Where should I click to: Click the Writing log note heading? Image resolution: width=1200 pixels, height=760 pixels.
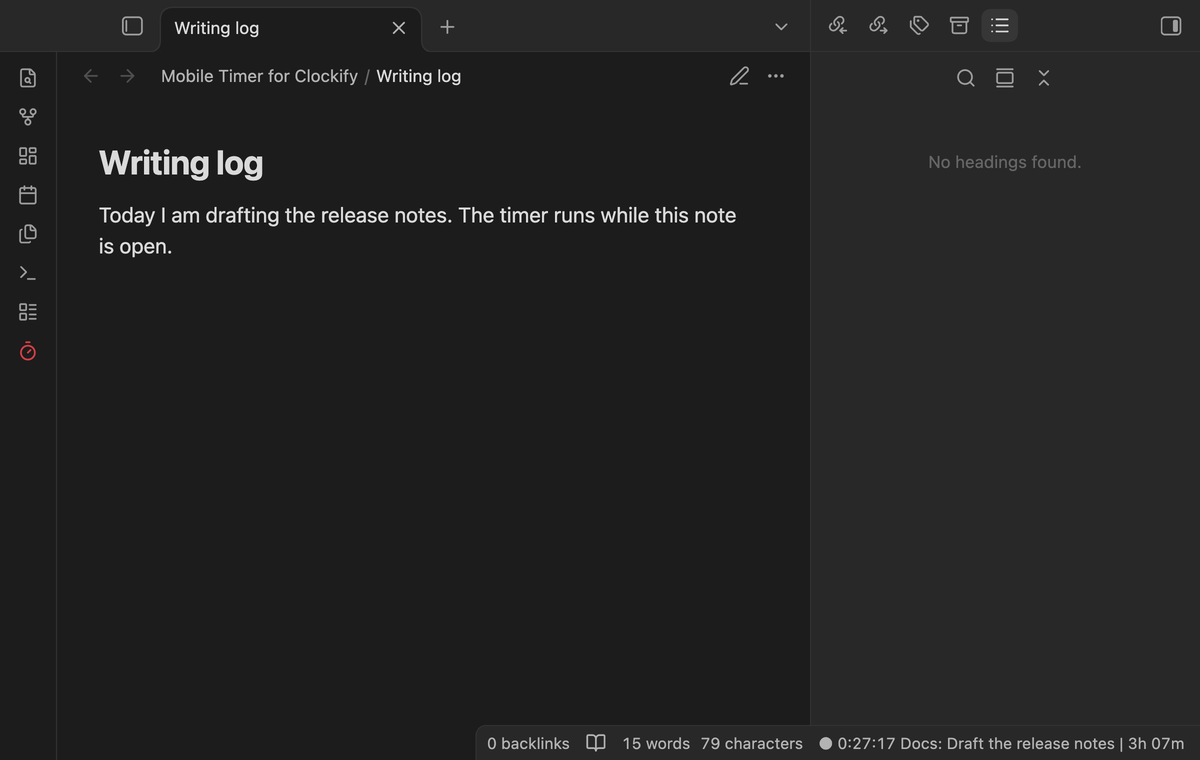click(x=181, y=162)
